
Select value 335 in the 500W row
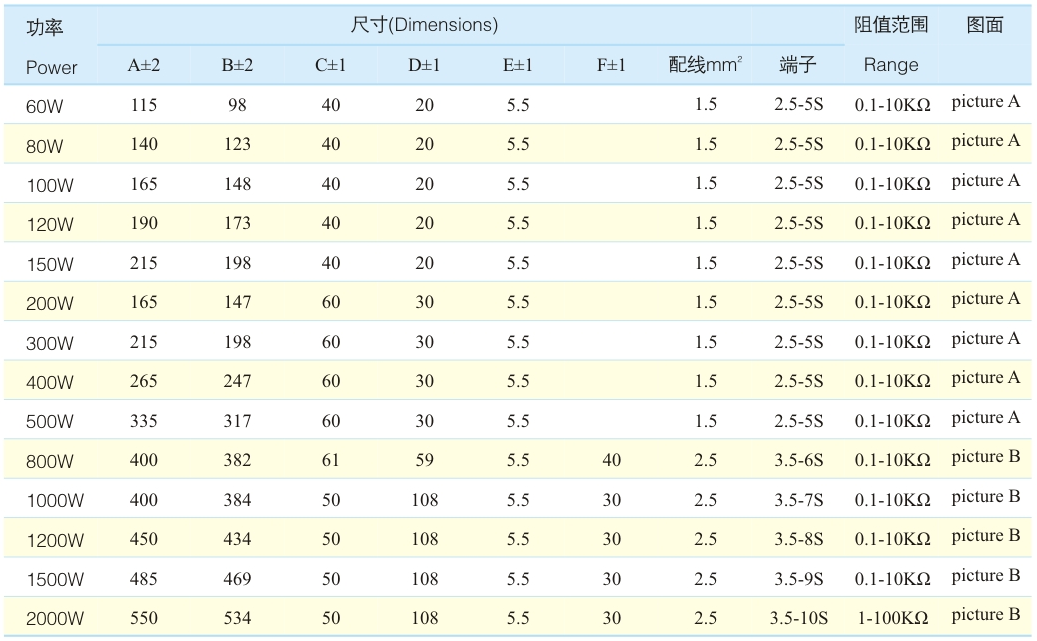point(144,421)
